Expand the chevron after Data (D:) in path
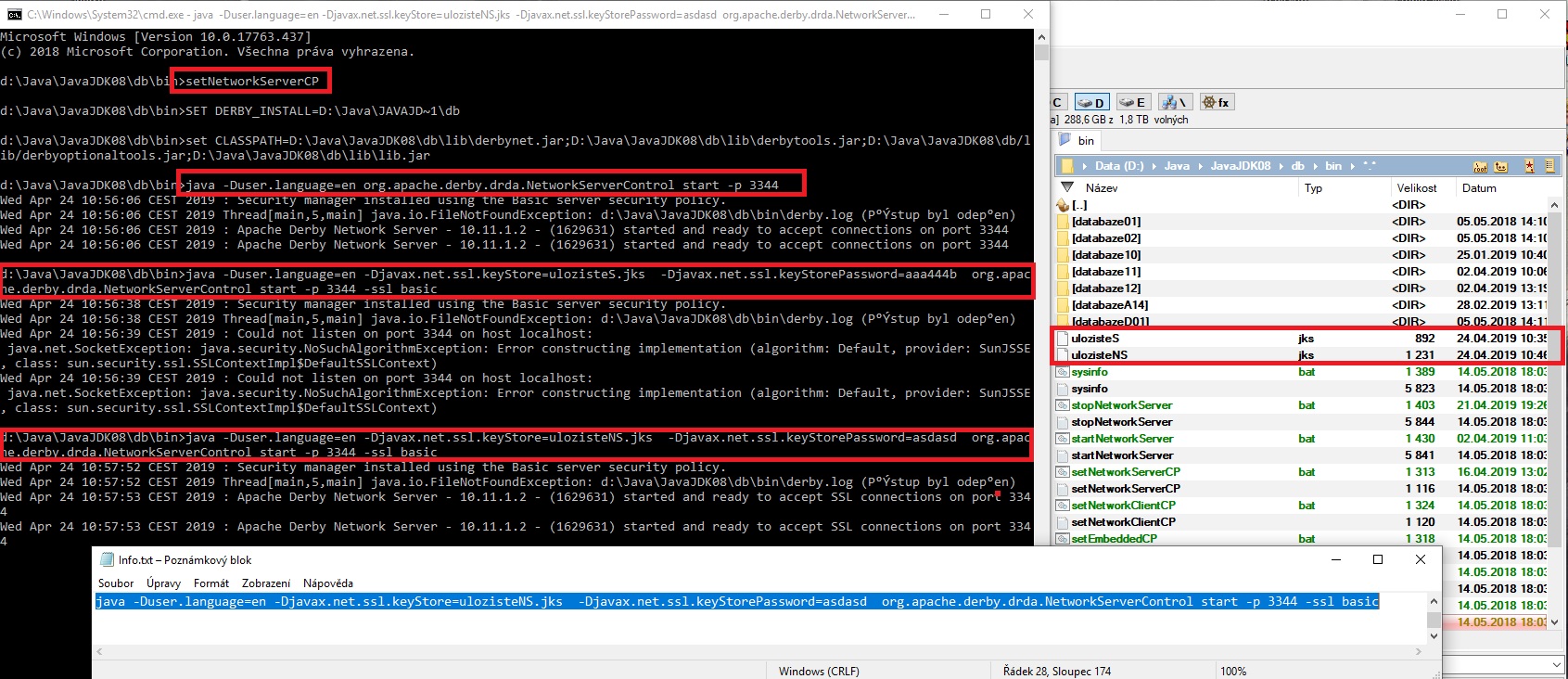 [x=1154, y=166]
